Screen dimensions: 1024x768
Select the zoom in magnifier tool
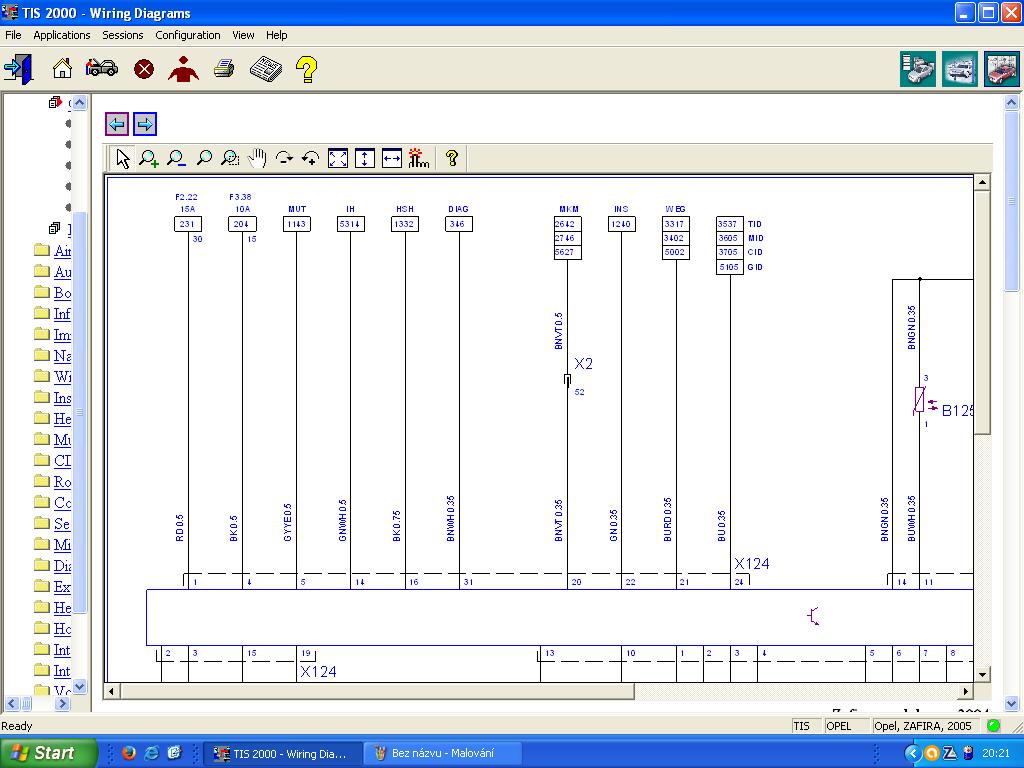coord(149,158)
